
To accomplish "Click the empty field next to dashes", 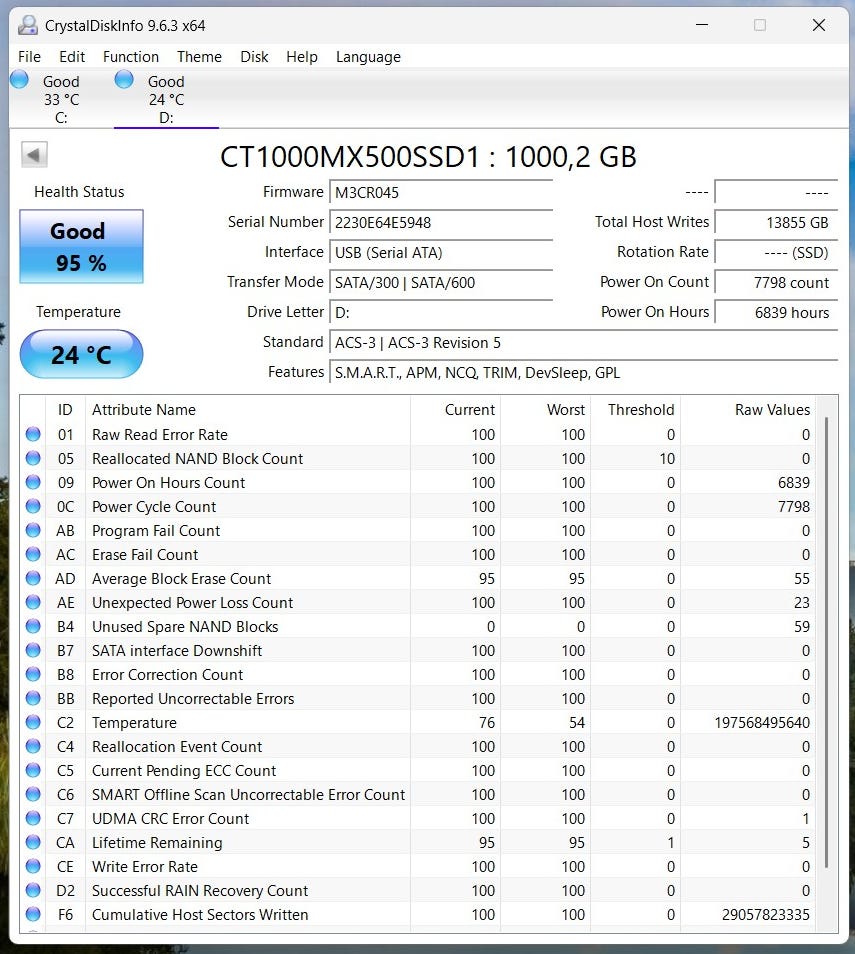I will pyautogui.click(x=776, y=193).
